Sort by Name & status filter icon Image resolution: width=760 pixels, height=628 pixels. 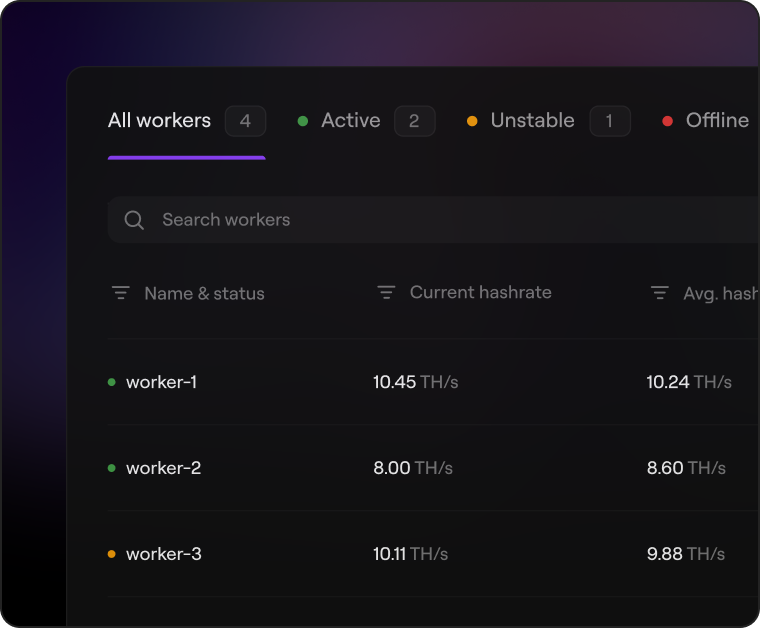121,293
